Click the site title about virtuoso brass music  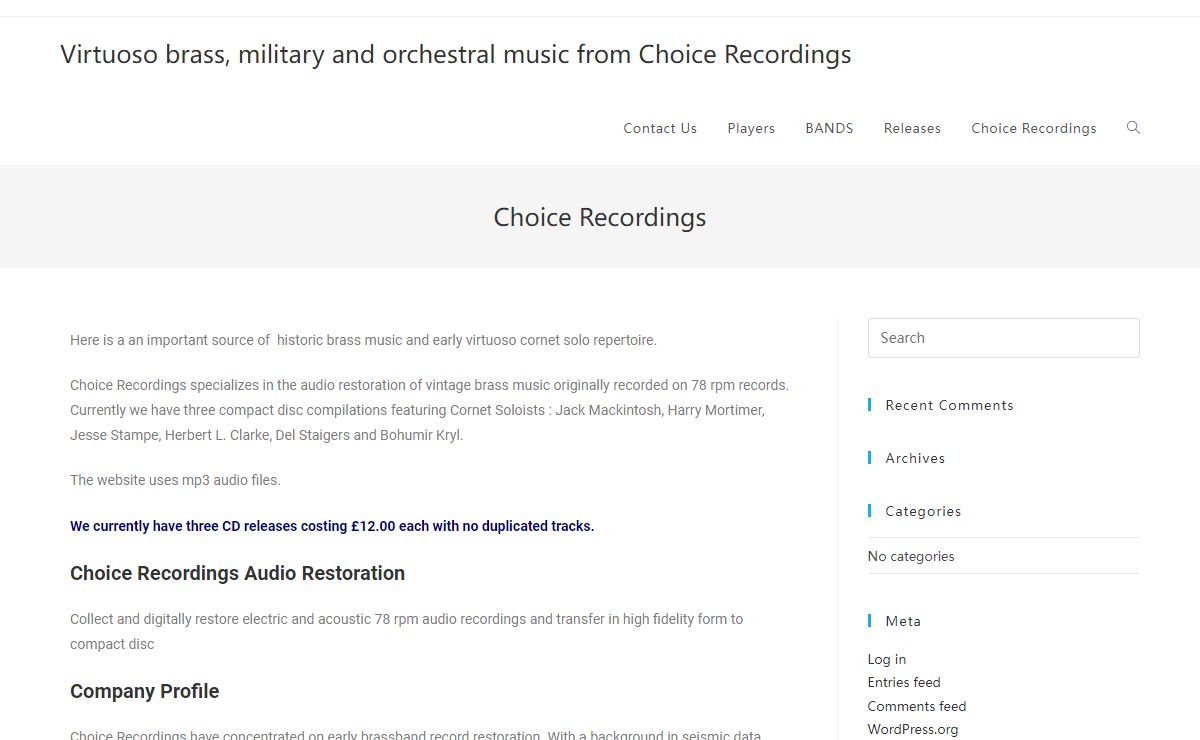(456, 54)
